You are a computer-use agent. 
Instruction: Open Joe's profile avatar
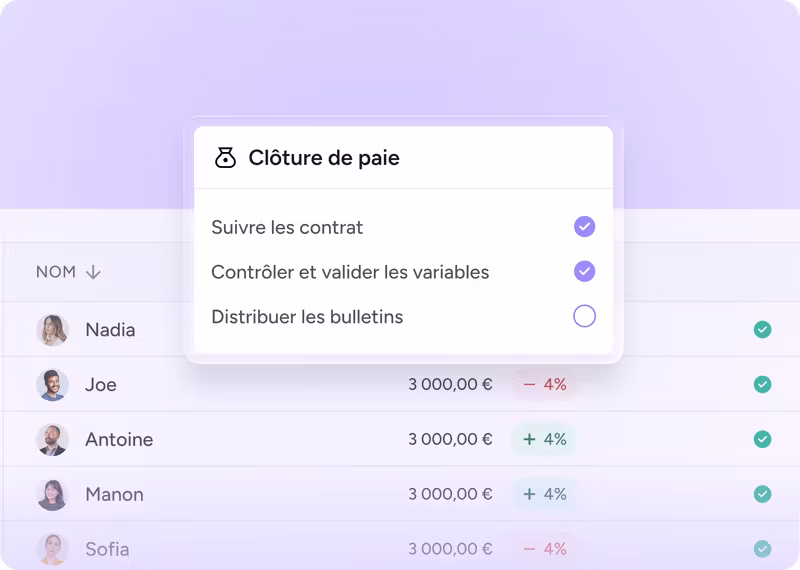coord(52,385)
